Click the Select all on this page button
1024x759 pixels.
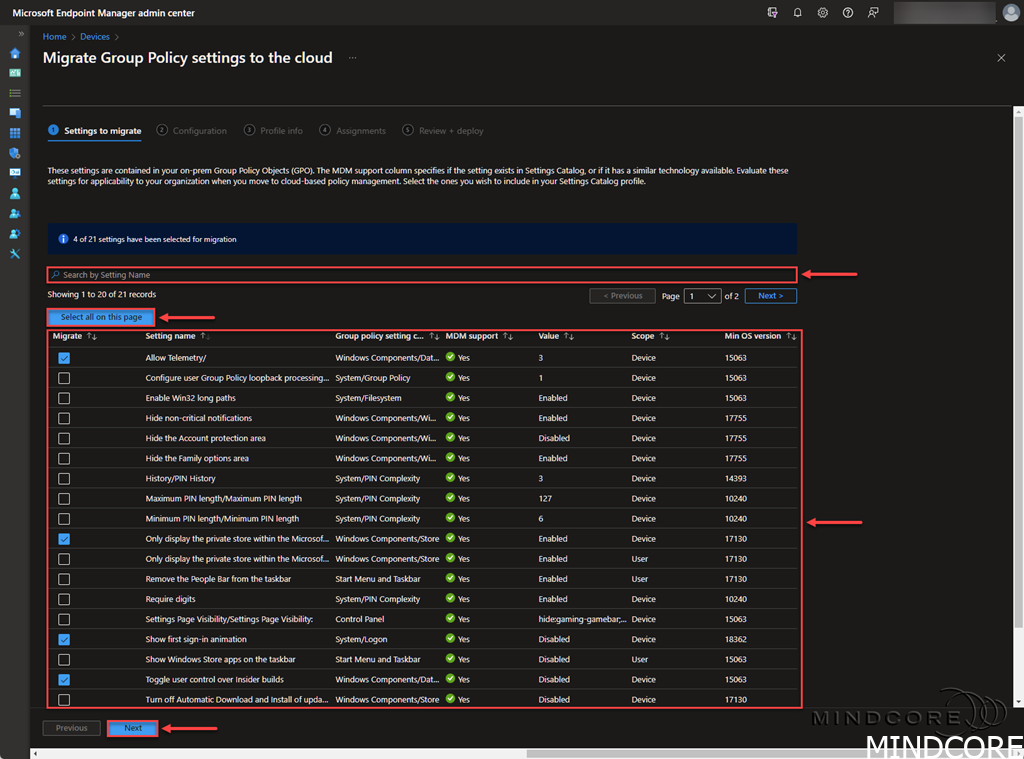coord(101,317)
